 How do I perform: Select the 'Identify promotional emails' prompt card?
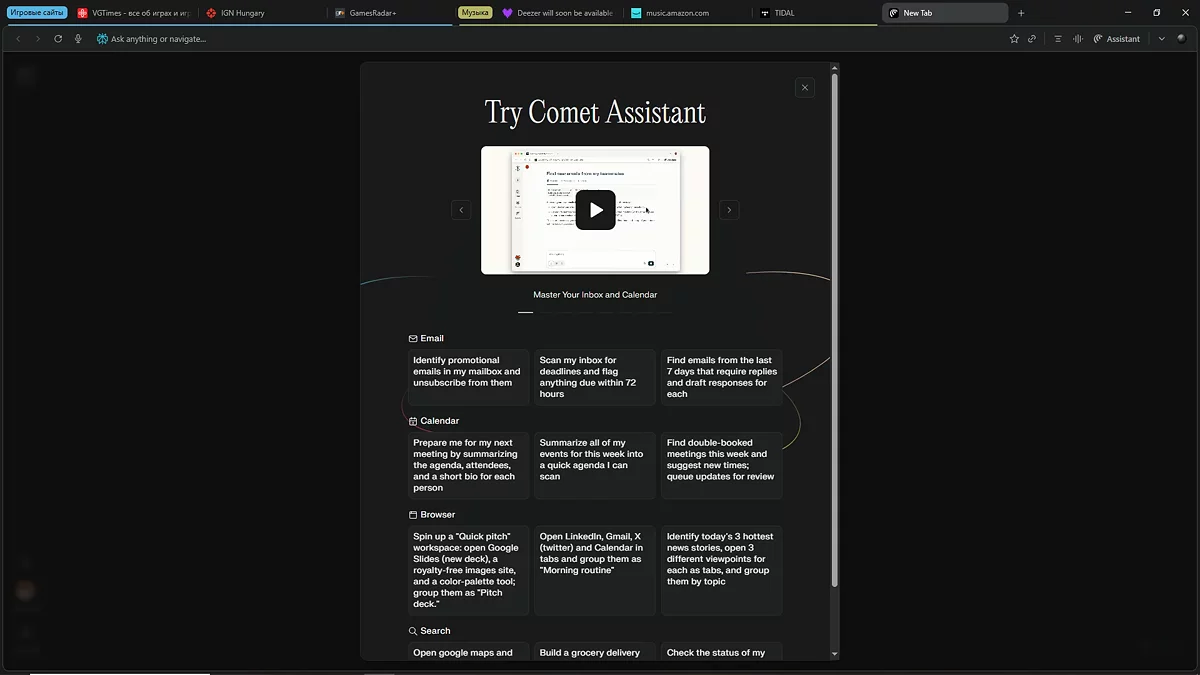point(466,376)
